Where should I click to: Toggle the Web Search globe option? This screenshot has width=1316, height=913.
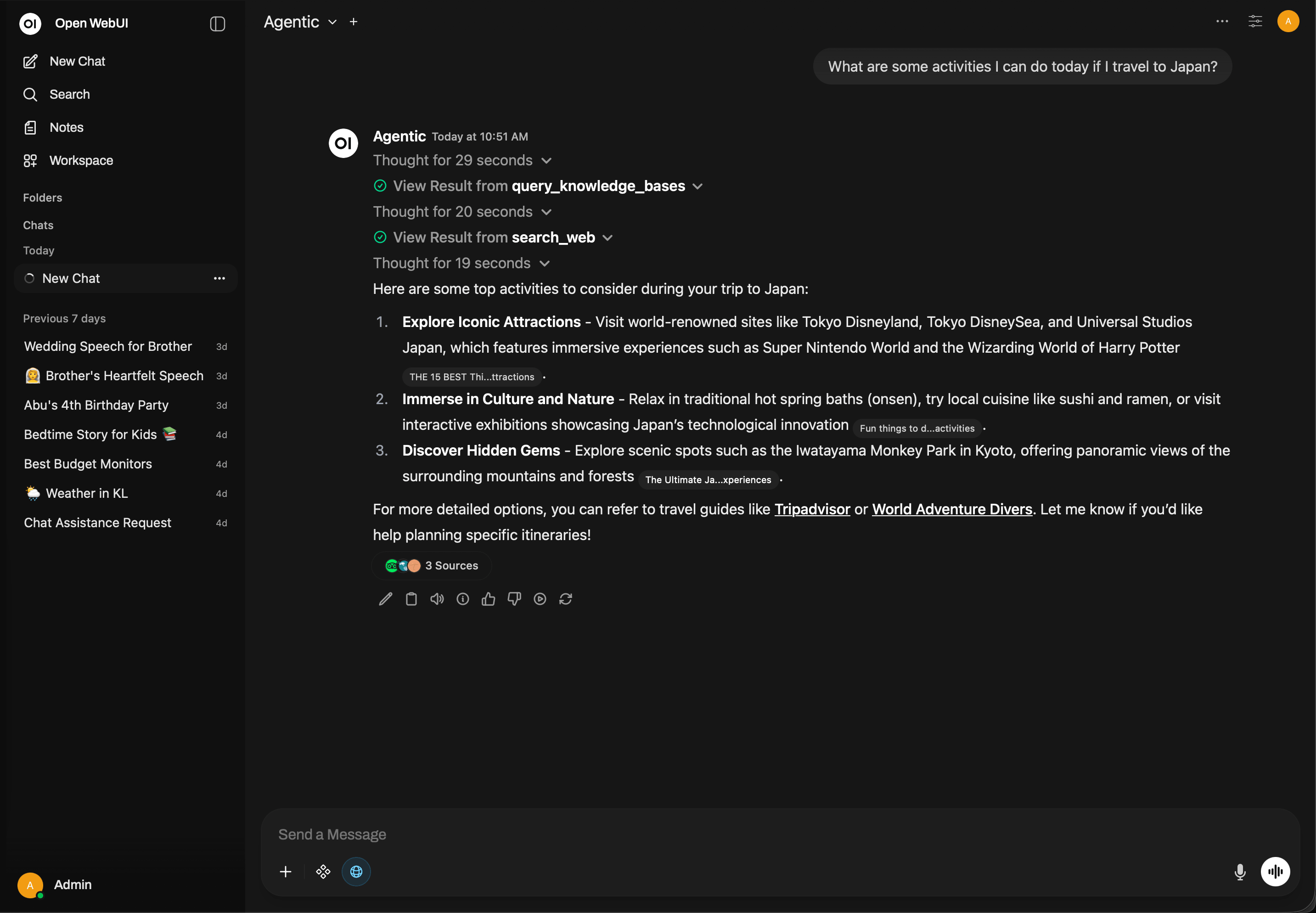click(355, 871)
